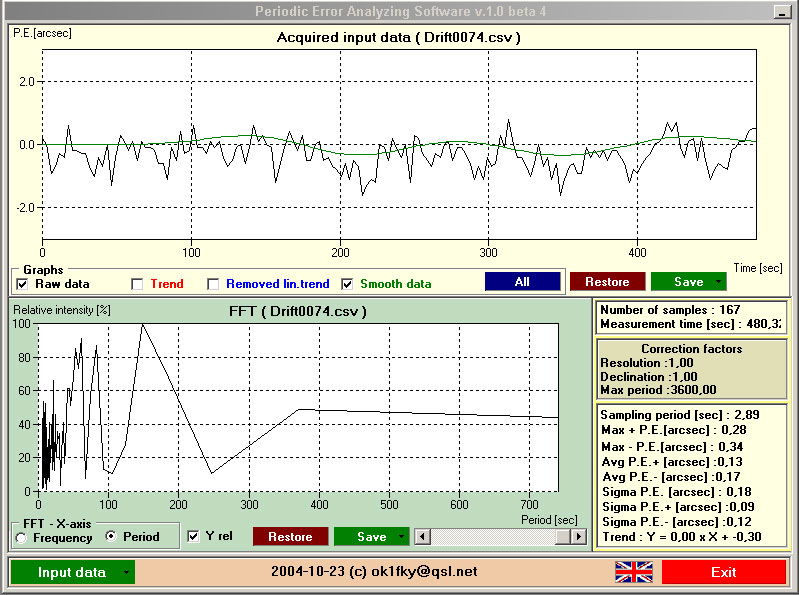Toggle the Raw data checkbox
This screenshot has height=595, width=799.
22,284
